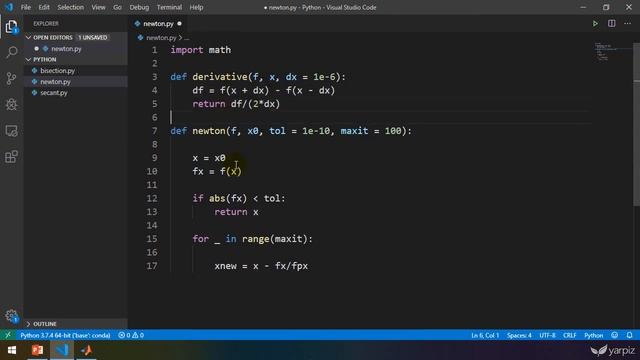Viewport: 640px width, 360px height.
Task: Change line ending via CRLF status item
Action: [x=570, y=335]
